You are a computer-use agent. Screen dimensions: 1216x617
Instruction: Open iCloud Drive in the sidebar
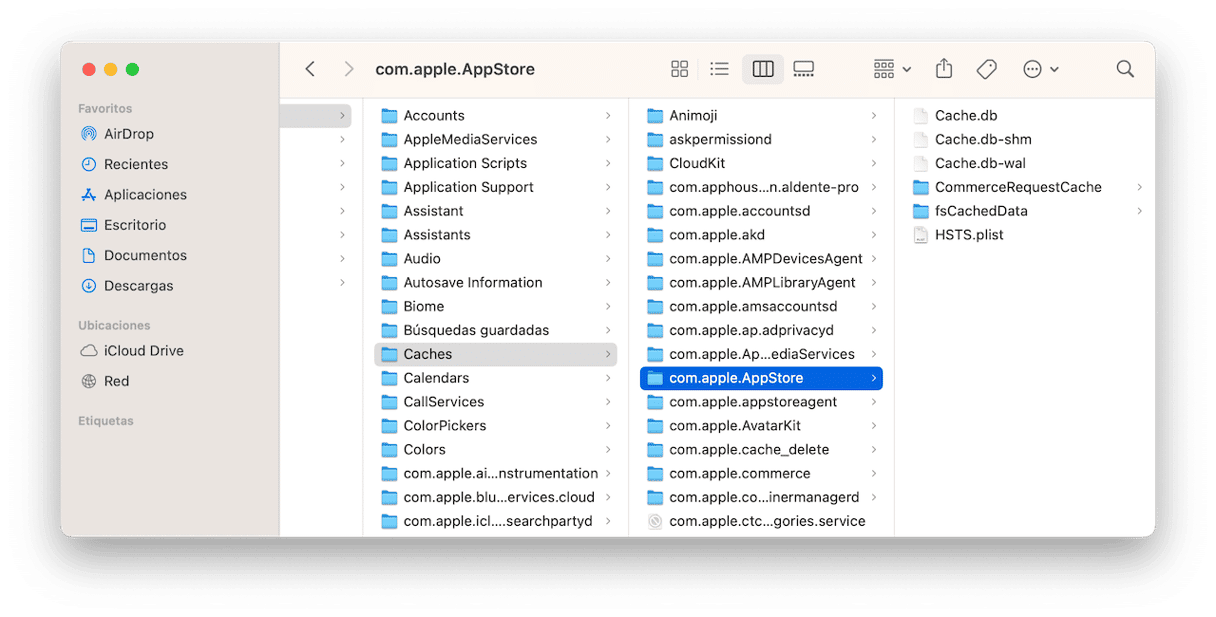[131, 351]
